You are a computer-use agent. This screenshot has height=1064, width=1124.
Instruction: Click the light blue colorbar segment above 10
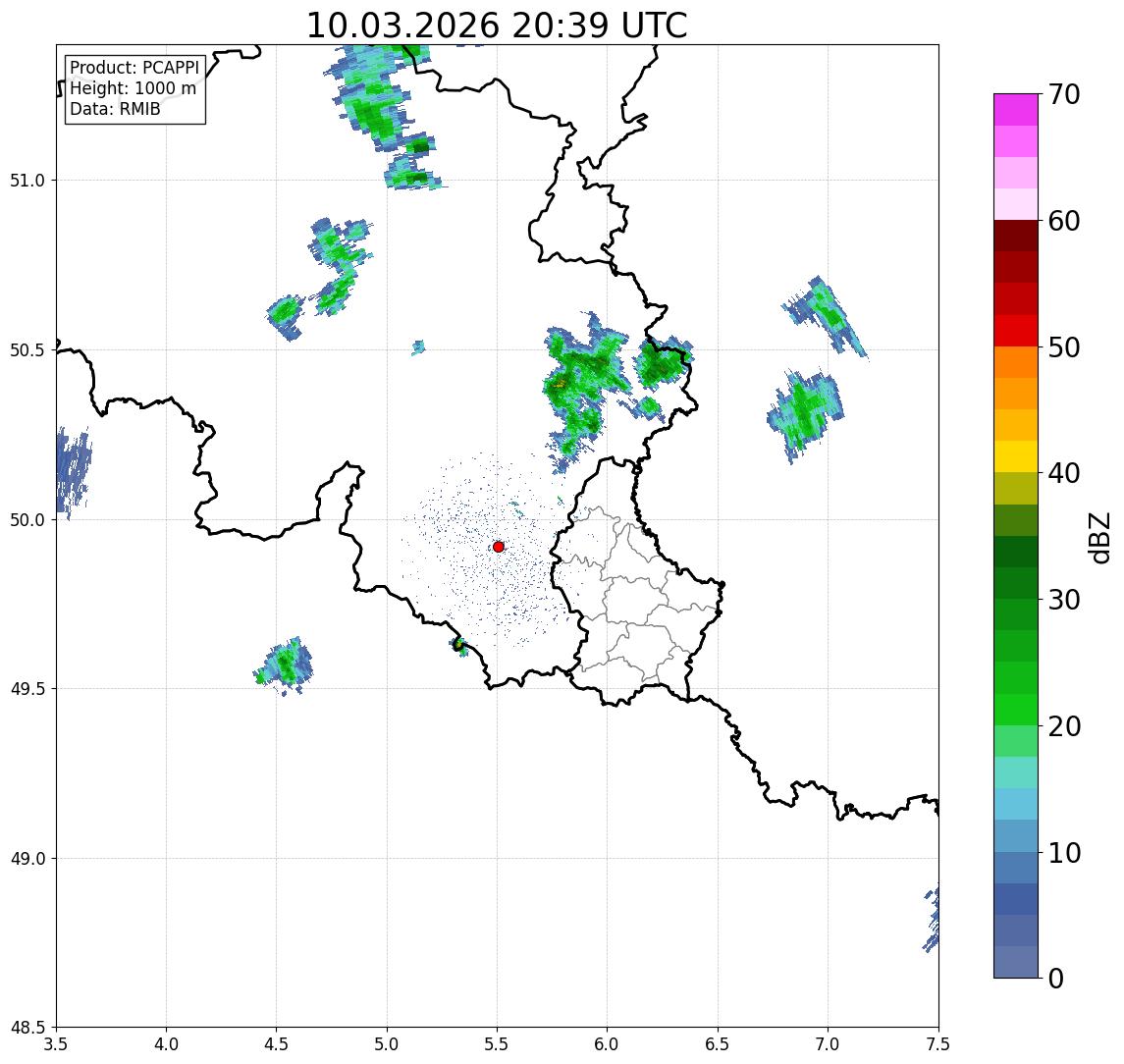click(1016, 835)
